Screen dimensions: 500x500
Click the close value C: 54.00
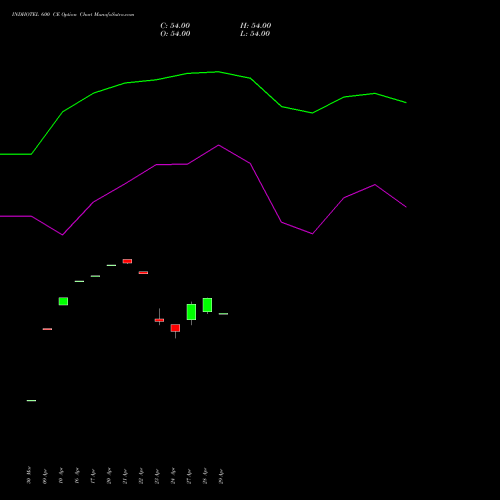click(175, 26)
